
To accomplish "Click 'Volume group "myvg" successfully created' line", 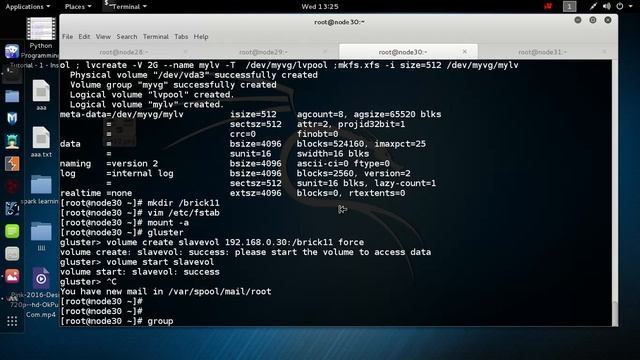I will click(173, 85).
